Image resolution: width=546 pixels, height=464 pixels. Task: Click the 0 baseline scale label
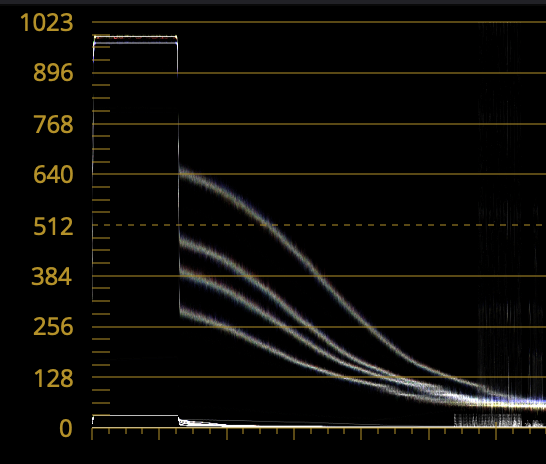[66, 428]
